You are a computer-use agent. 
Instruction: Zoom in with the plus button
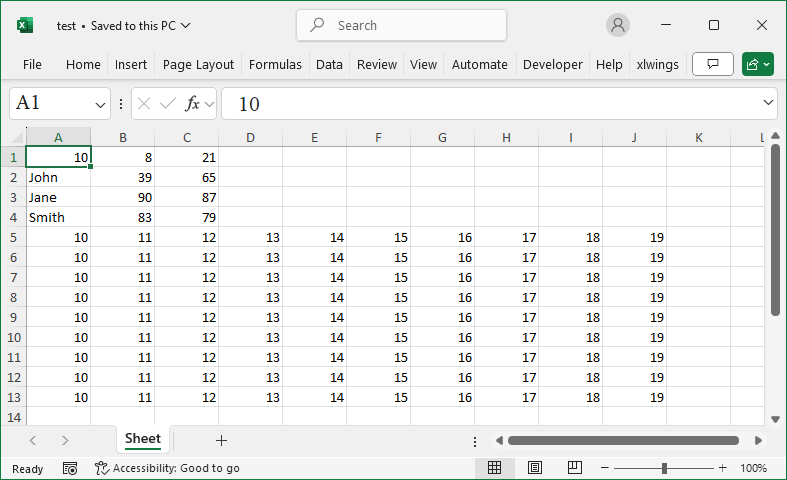click(723, 468)
